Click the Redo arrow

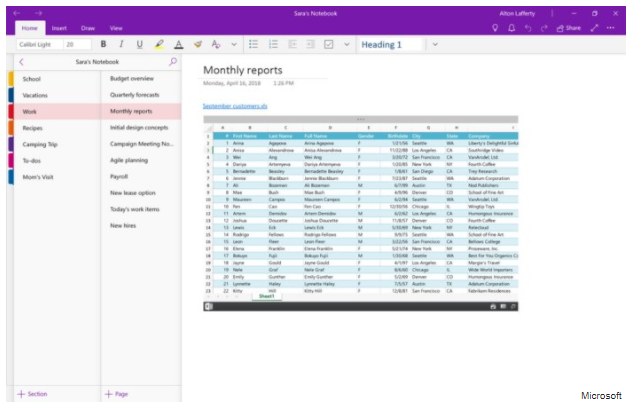tap(544, 28)
